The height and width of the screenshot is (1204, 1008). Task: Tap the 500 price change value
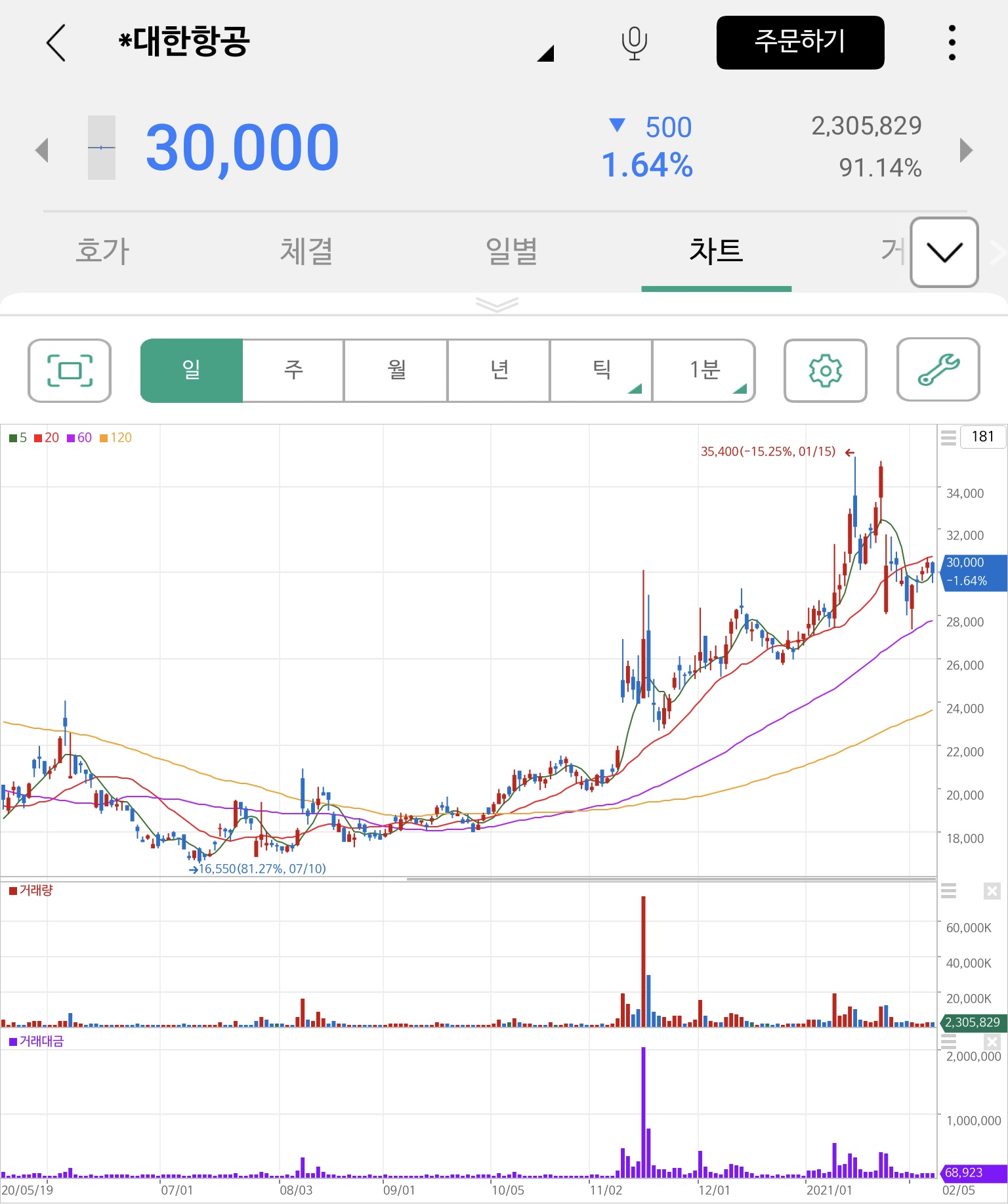[x=668, y=127]
